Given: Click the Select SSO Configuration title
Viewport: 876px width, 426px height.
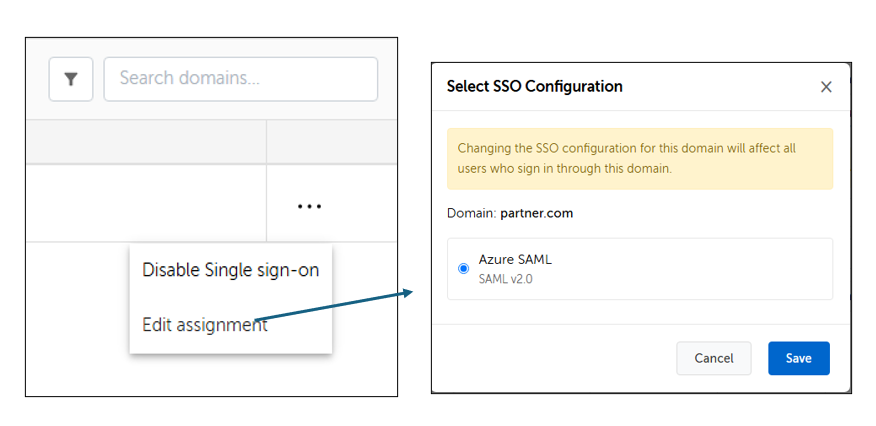Looking at the screenshot, I should click(x=534, y=87).
